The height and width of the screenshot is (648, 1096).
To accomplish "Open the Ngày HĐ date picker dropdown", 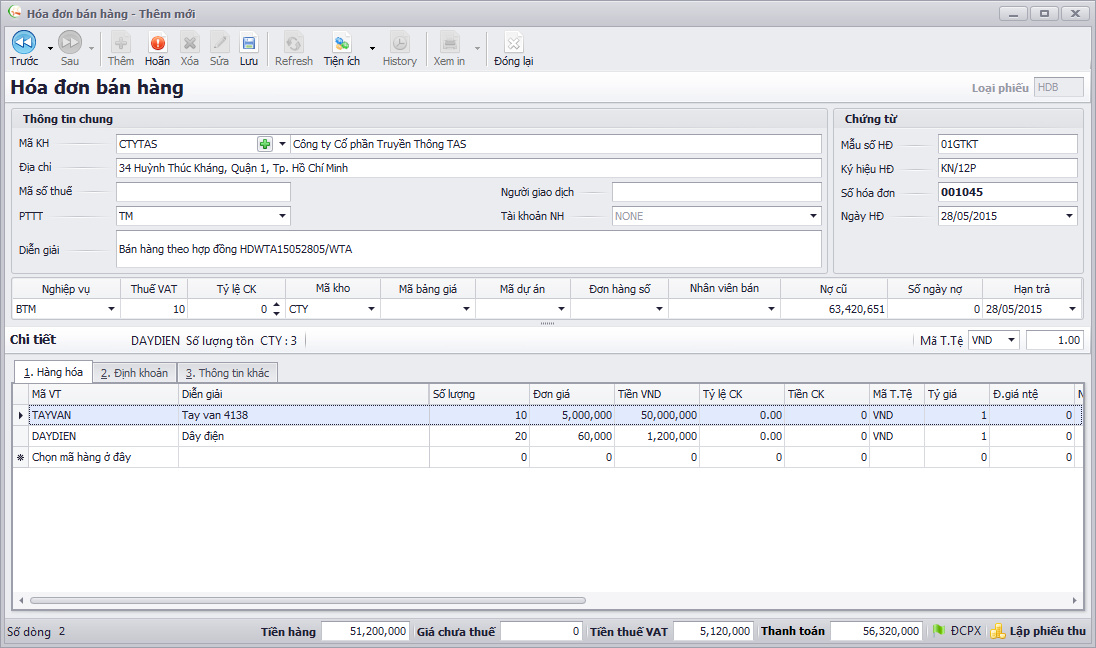I will pyautogui.click(x=1069, y=216).
